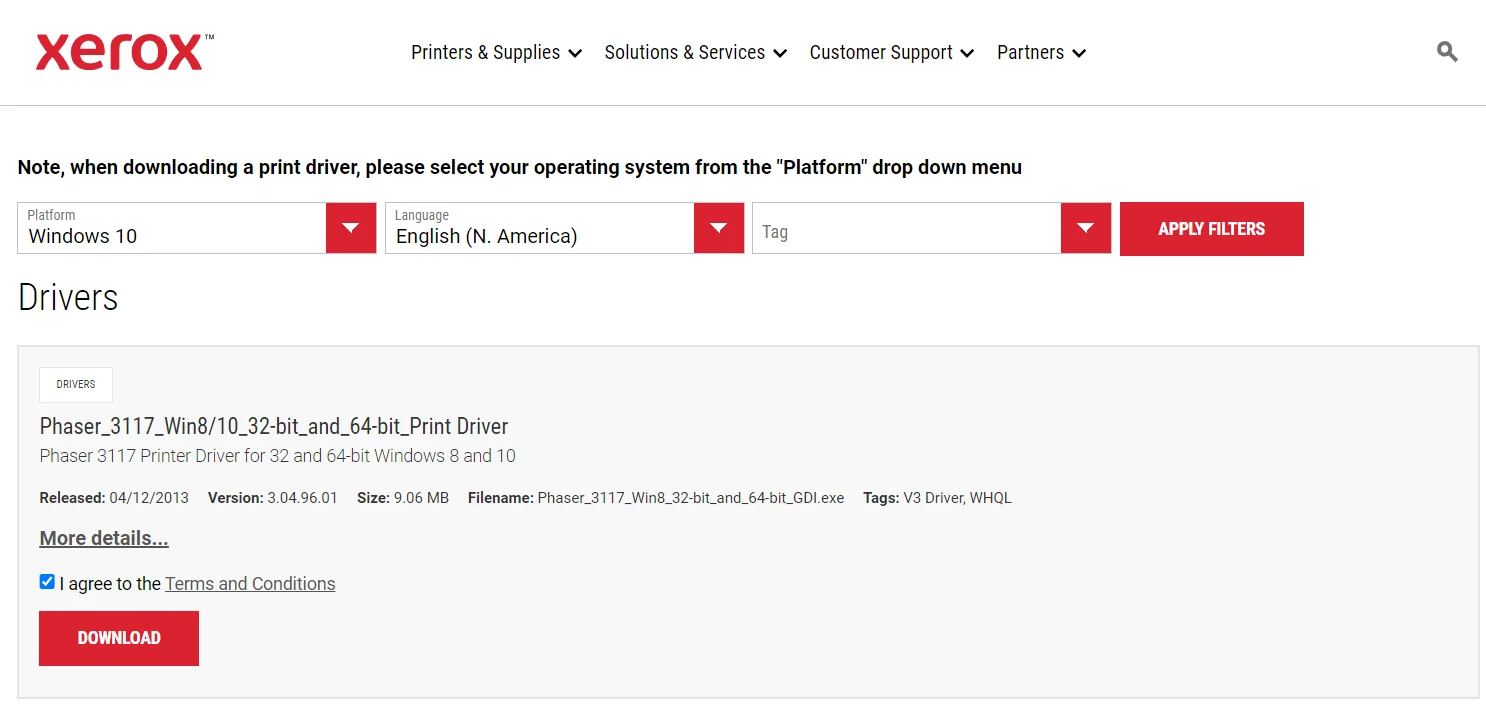Click the version 3.04.96.01 text
Viewport: 1486px width, 721px height.
point(303,498)
